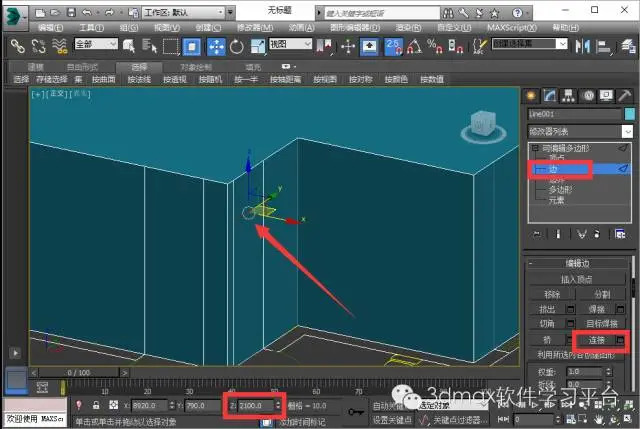This screenshot has width=640, height=429.
Task: Click the Save file icon in the quick access toolbar
Action: click(71, 13)
